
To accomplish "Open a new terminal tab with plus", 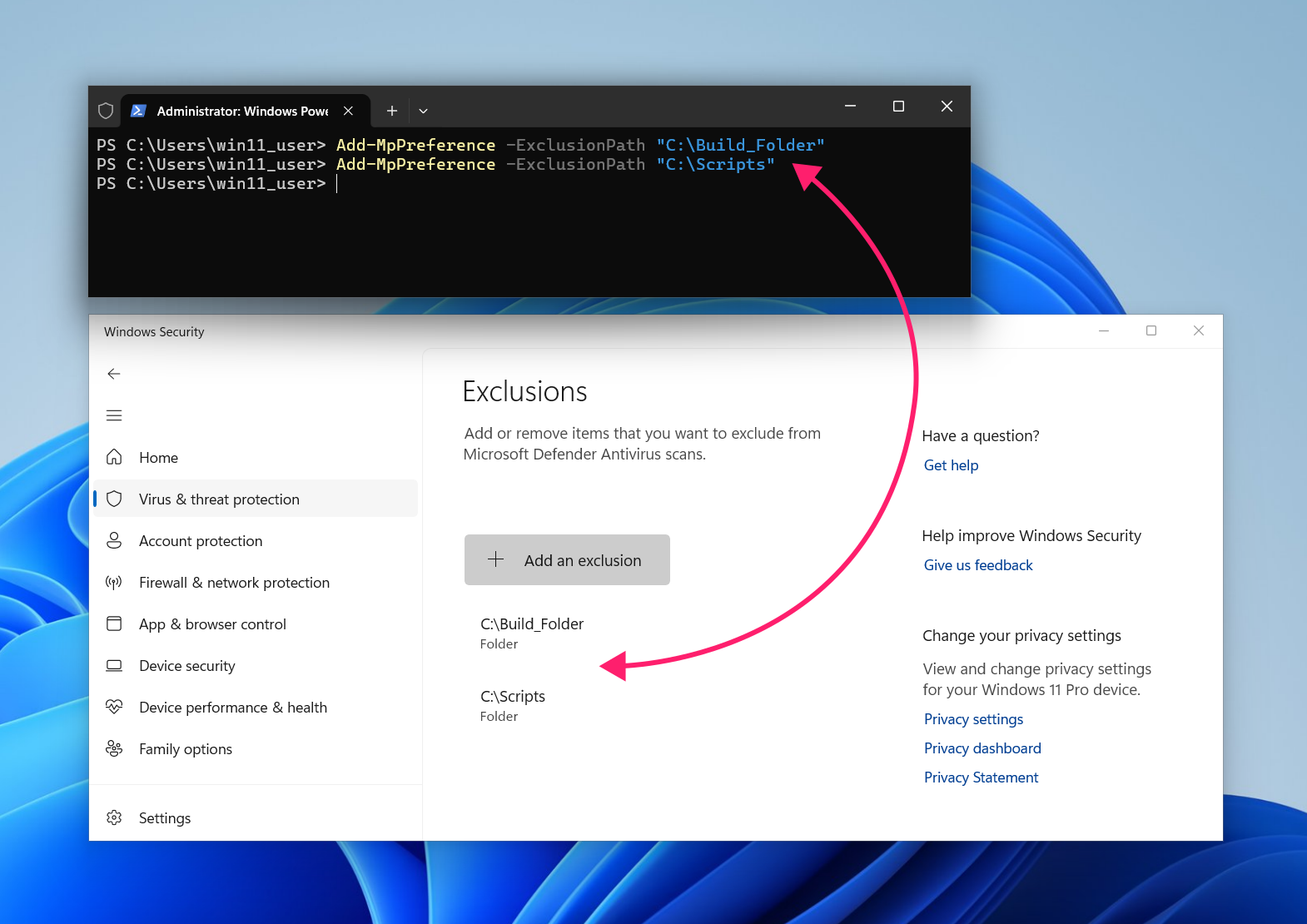I will pyautogui.click(x=392, y=111).
